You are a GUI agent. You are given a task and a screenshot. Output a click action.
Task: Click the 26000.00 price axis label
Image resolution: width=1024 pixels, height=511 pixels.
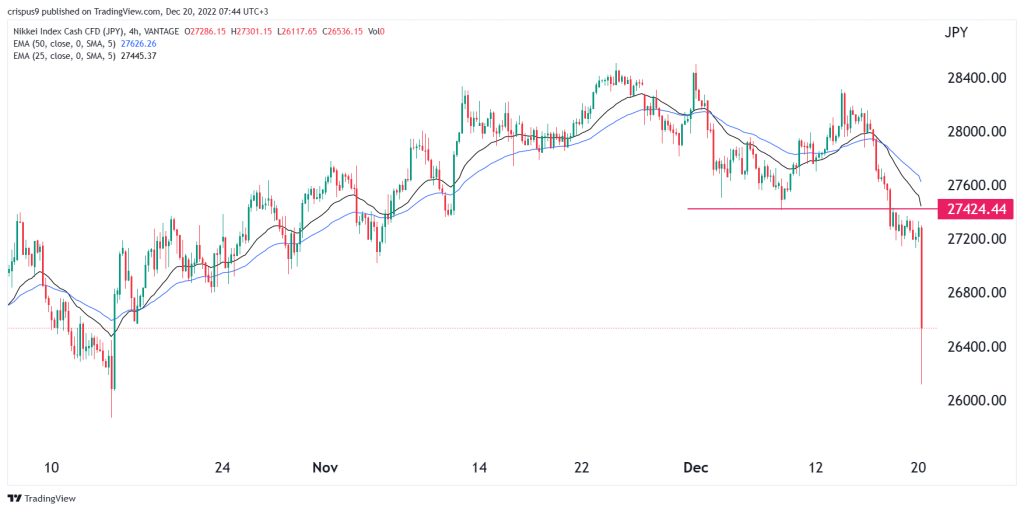[x=975, y=401]
